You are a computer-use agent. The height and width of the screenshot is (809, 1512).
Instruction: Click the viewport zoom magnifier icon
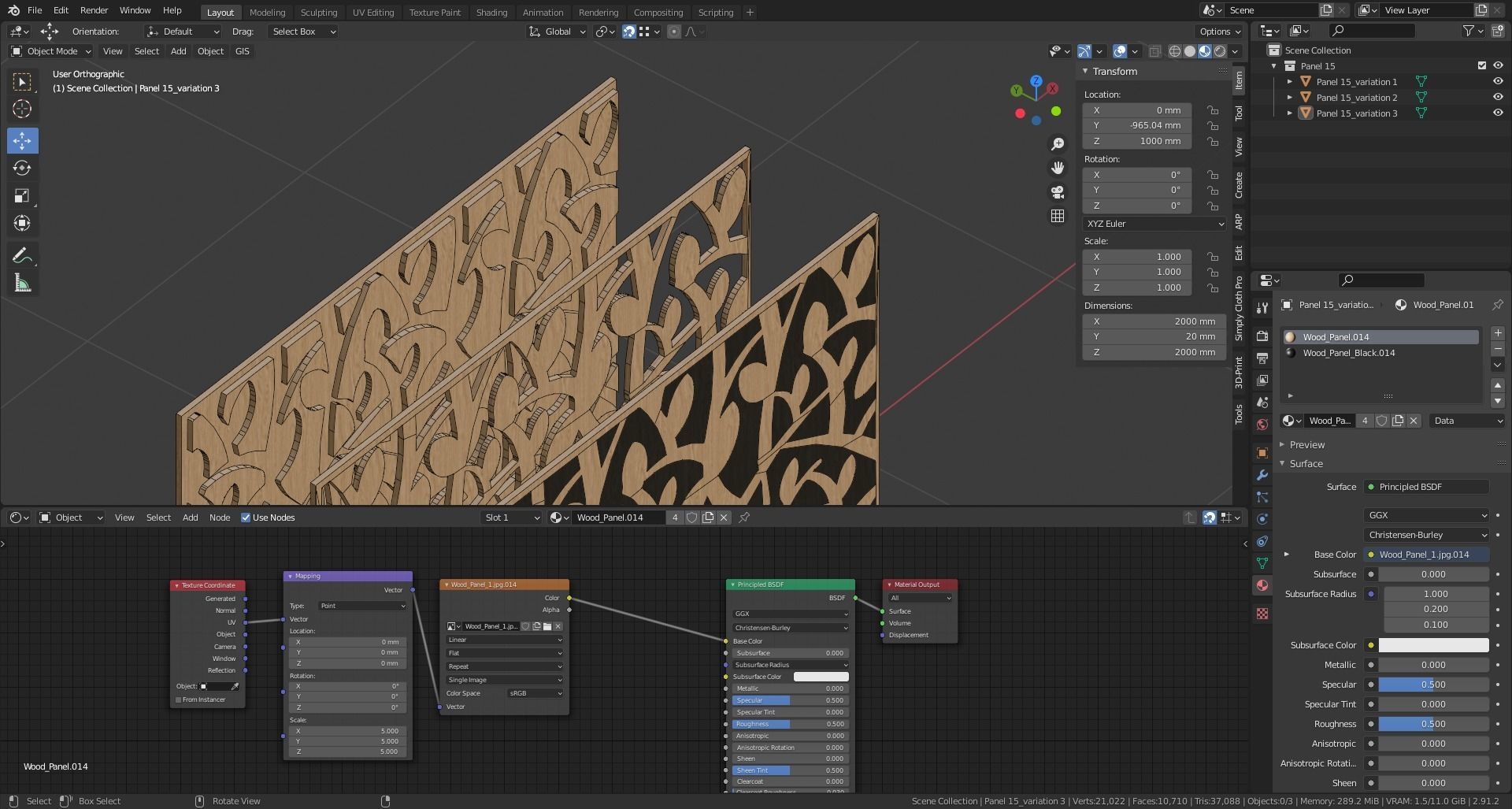tap(1058, 144)
